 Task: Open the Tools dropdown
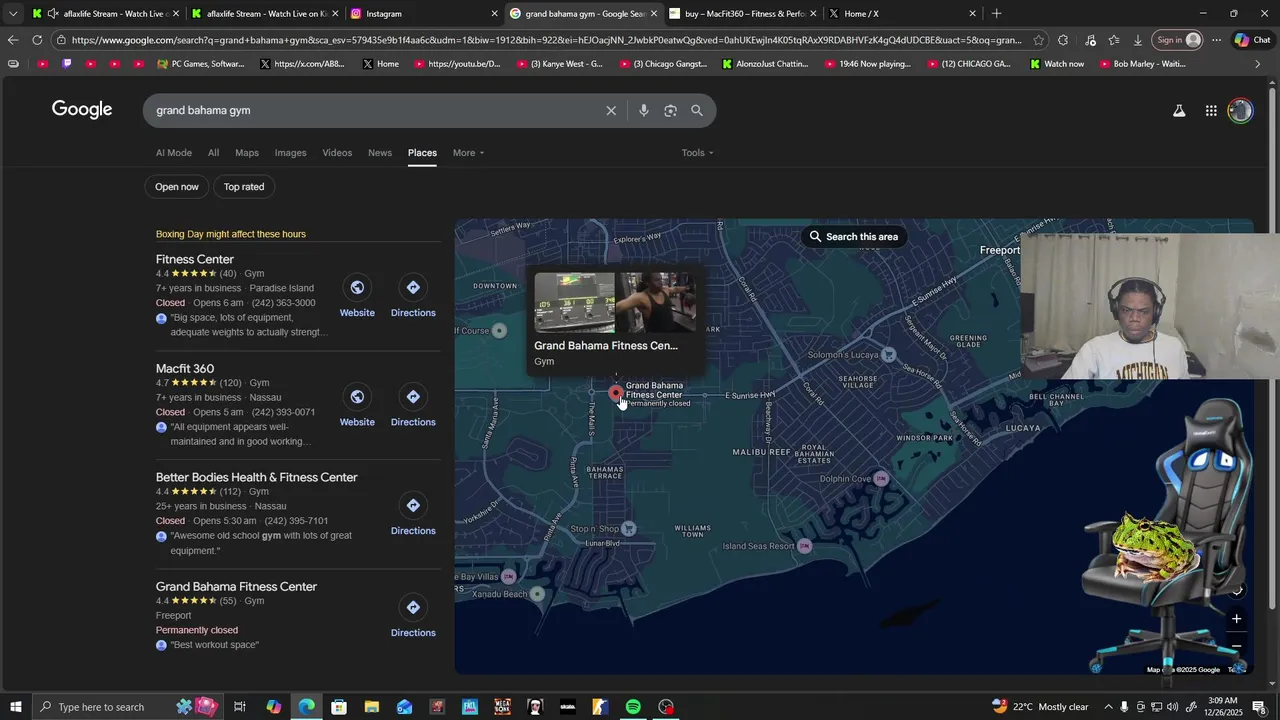(697, 153)
